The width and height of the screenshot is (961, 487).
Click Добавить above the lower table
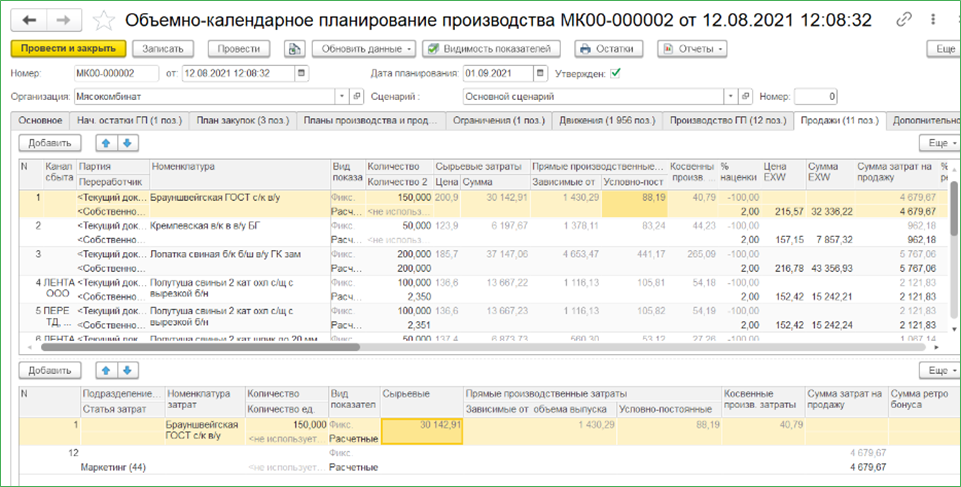(x=50, y=370)
